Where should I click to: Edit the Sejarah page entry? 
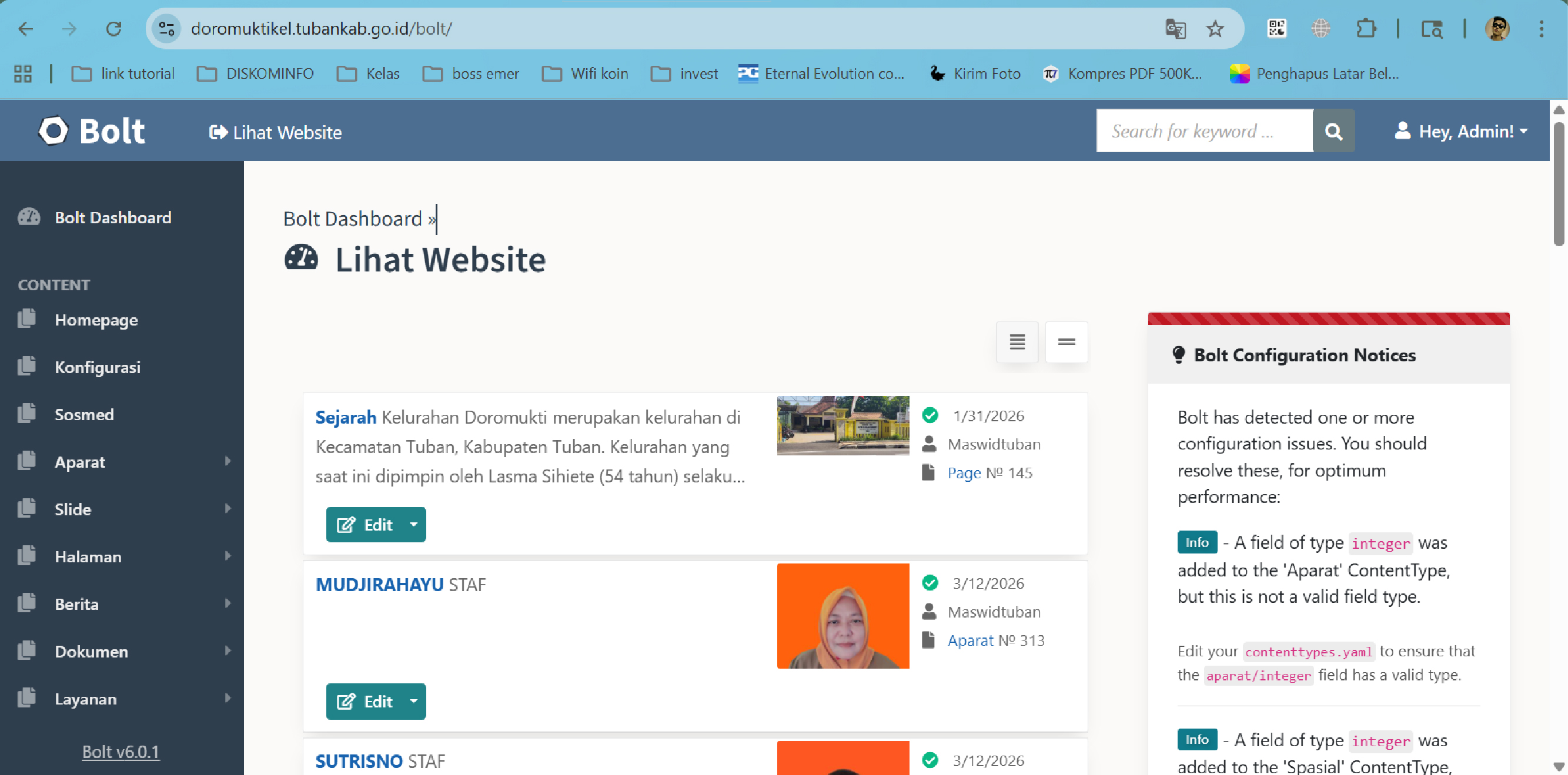[x=364, y=524]
